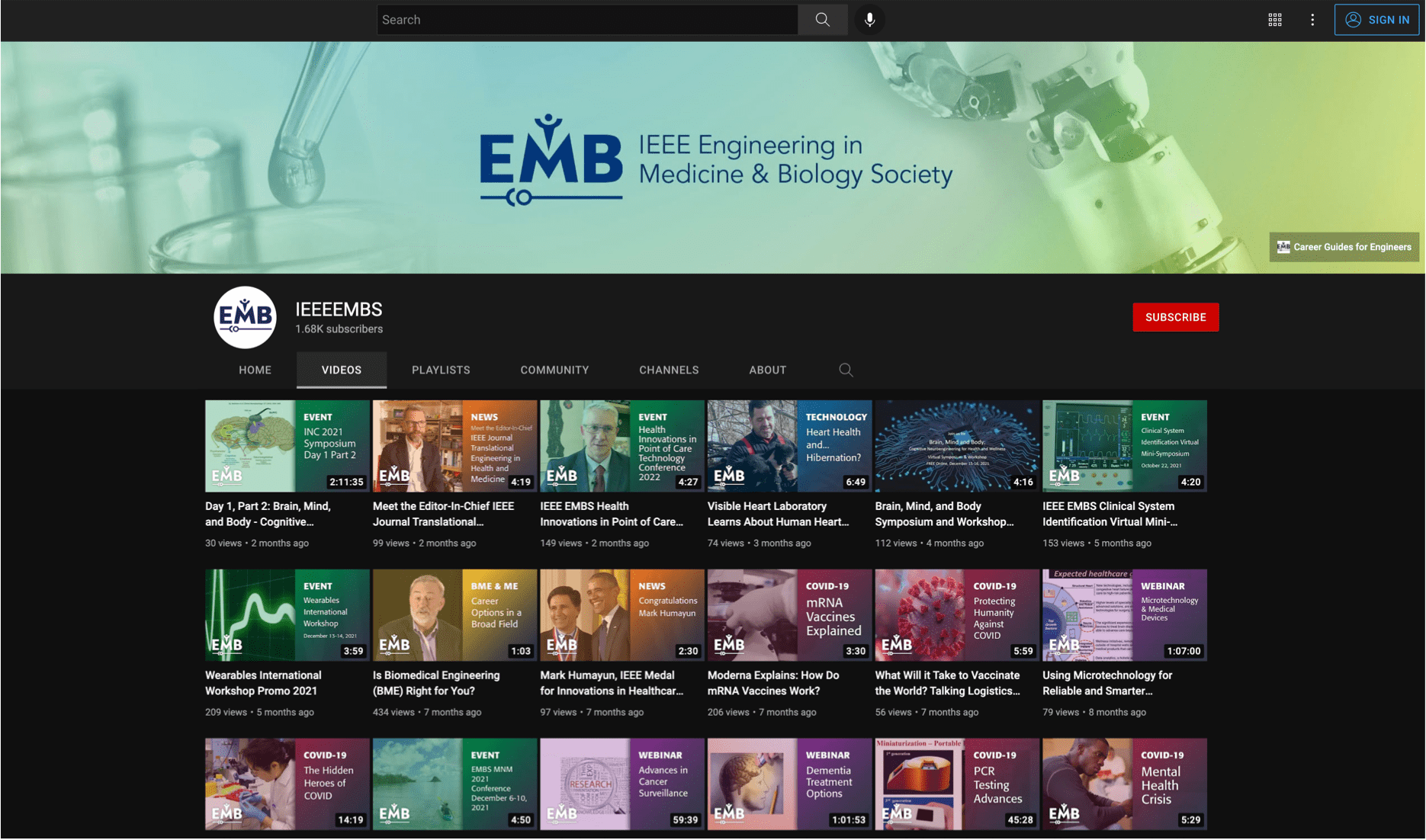Play PCR Testing Advances thumbnail
The height and width of the screenshot is (840, 1426).
957,784
